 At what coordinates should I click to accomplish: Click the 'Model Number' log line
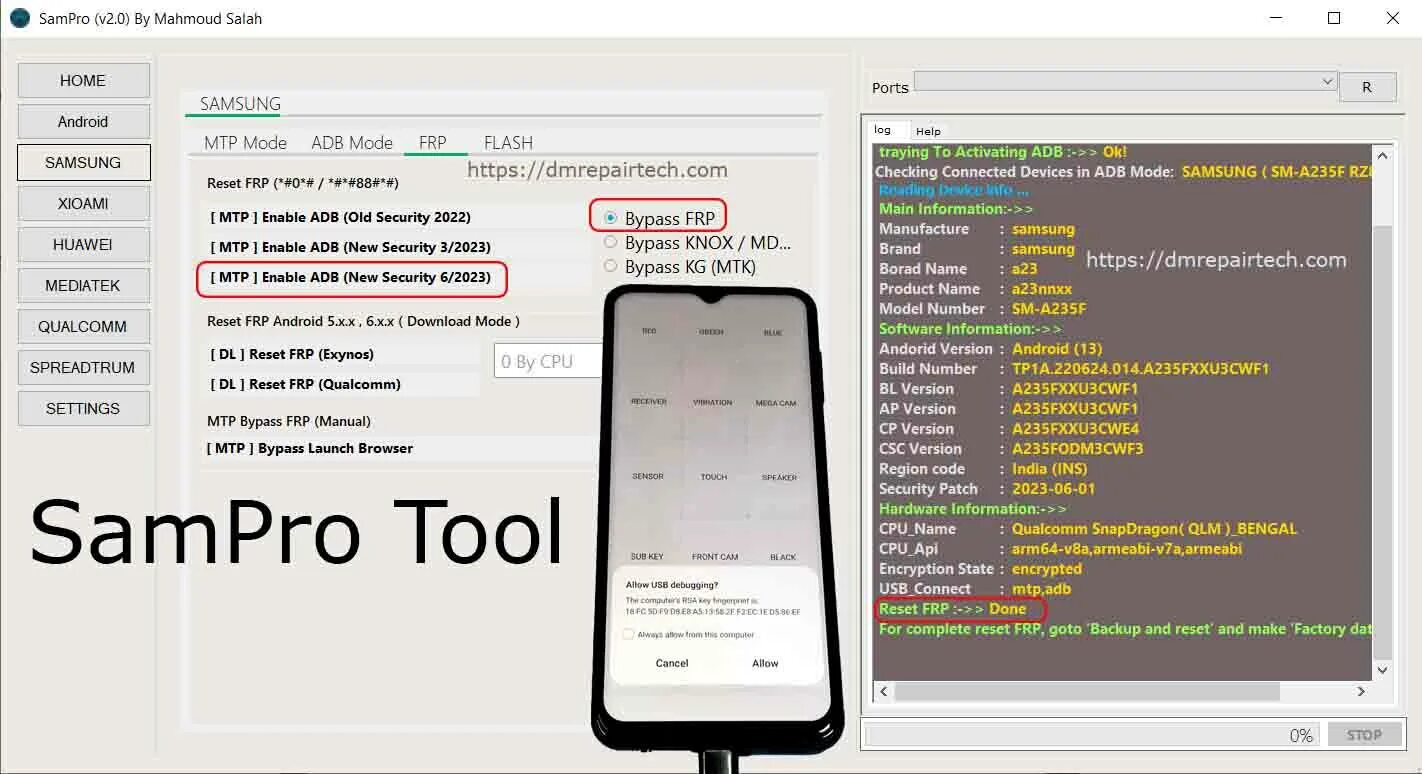(x=982, y=309)
